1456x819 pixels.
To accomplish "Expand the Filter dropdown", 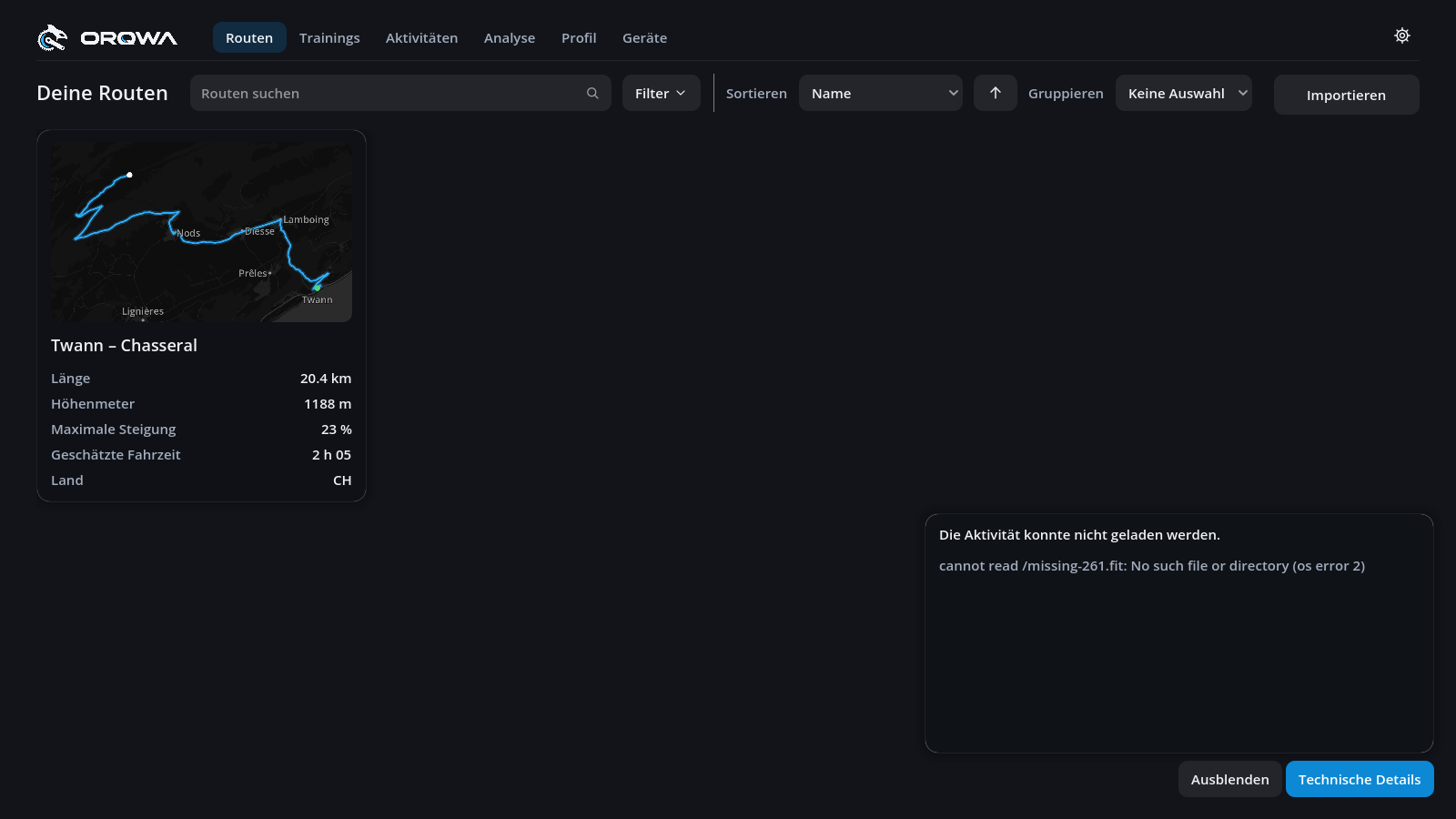I will pos(662,93).
